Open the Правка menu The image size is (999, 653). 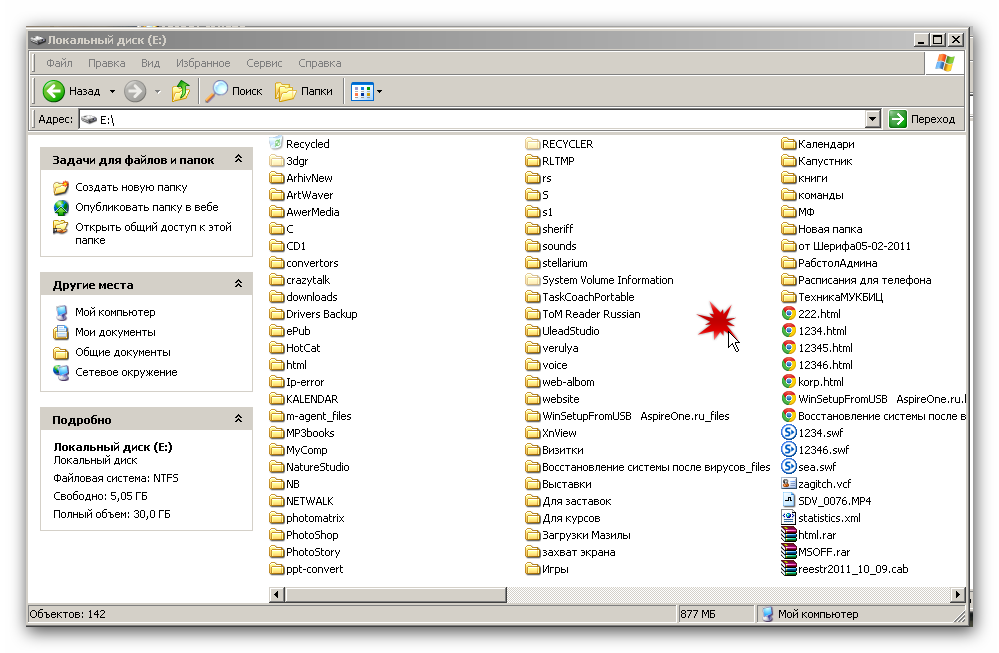(106, 63)
